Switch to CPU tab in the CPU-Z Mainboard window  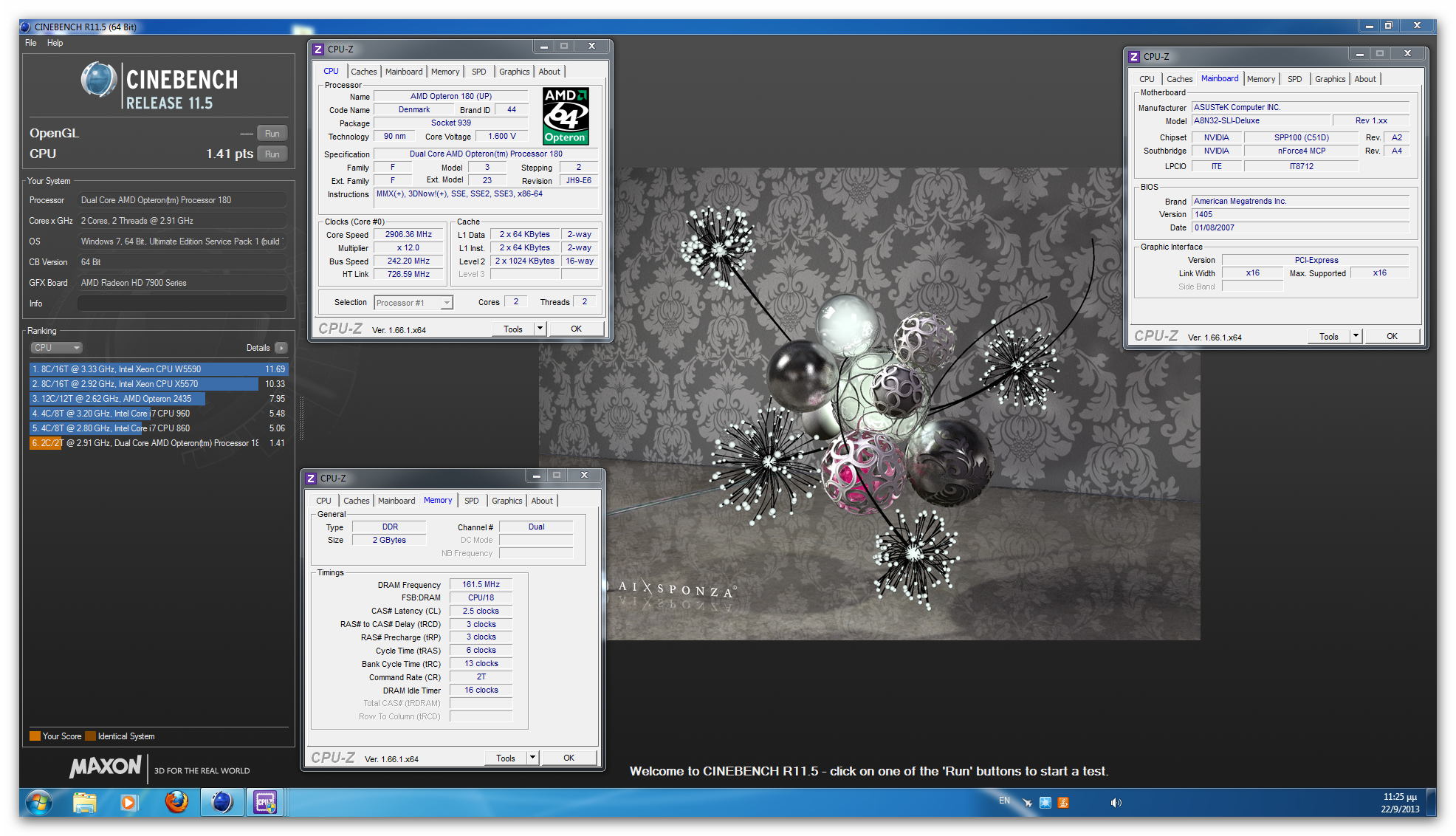point(1147,79)
